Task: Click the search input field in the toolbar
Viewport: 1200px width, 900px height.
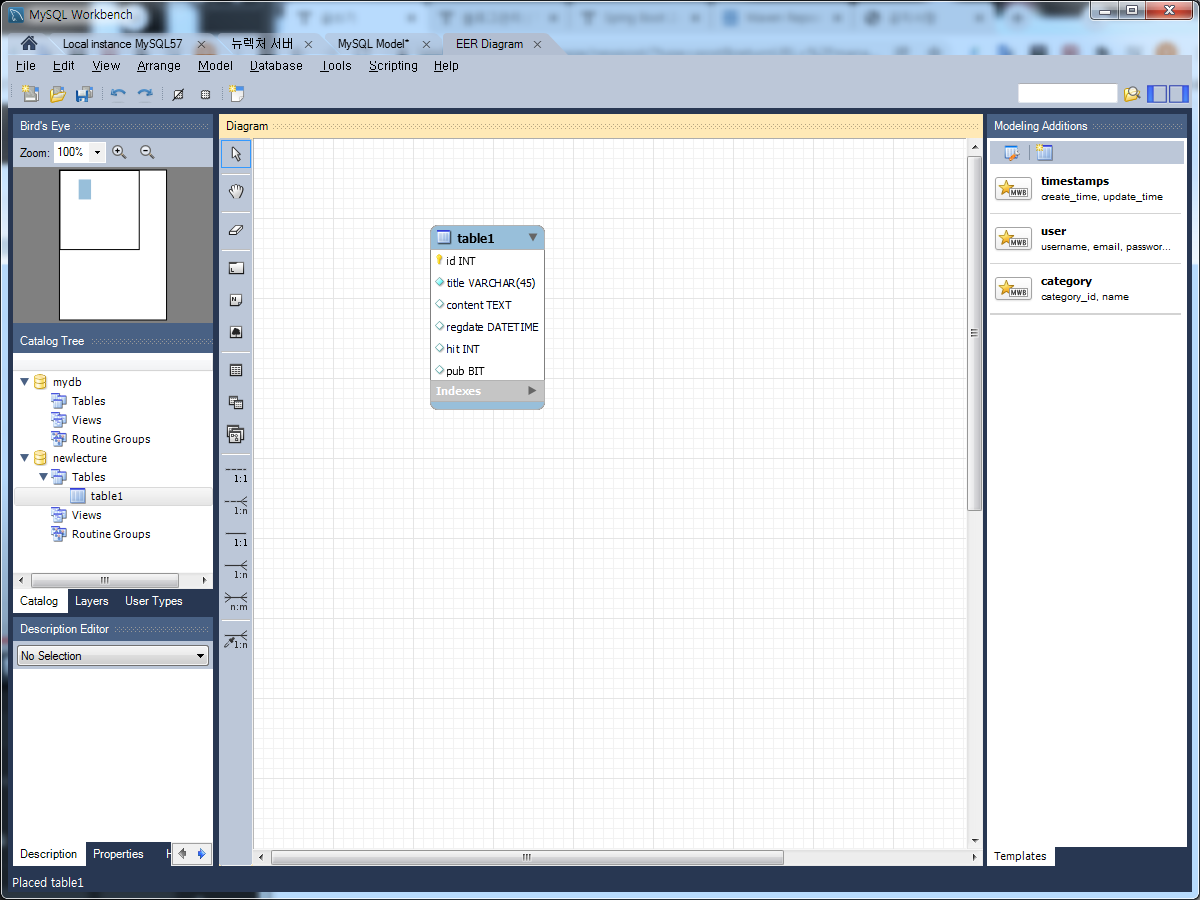Action: tap(1067, 93)
